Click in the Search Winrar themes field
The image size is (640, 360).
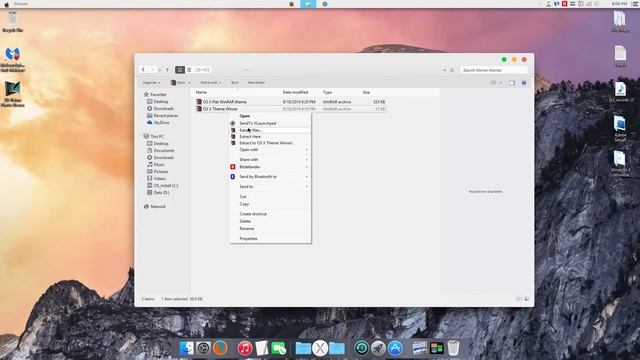point(494,70)
